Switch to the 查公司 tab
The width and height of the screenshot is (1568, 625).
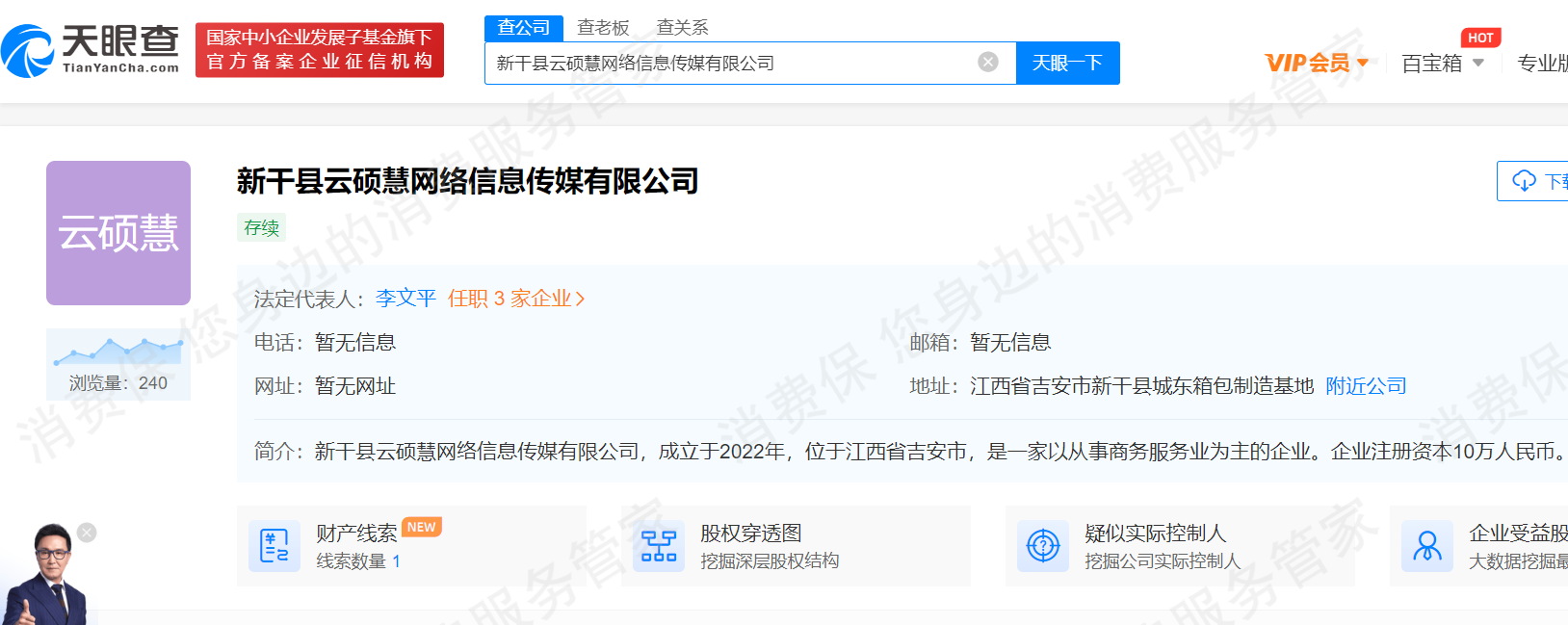tap(524, 28)
